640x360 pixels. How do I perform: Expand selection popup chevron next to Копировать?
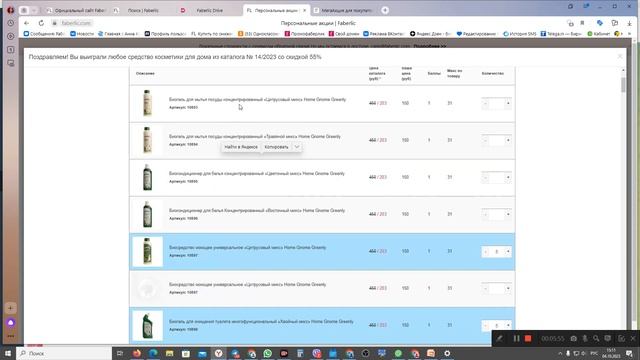pos(297,147)
